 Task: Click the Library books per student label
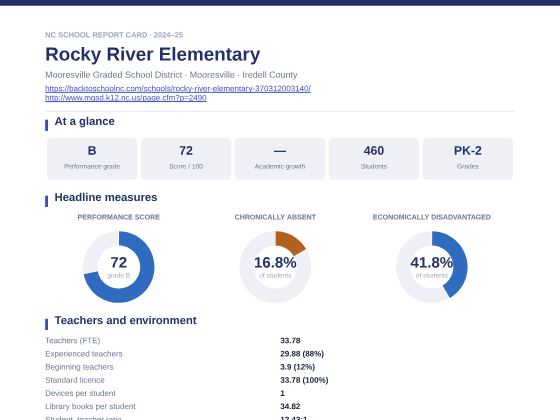[90, 406]
